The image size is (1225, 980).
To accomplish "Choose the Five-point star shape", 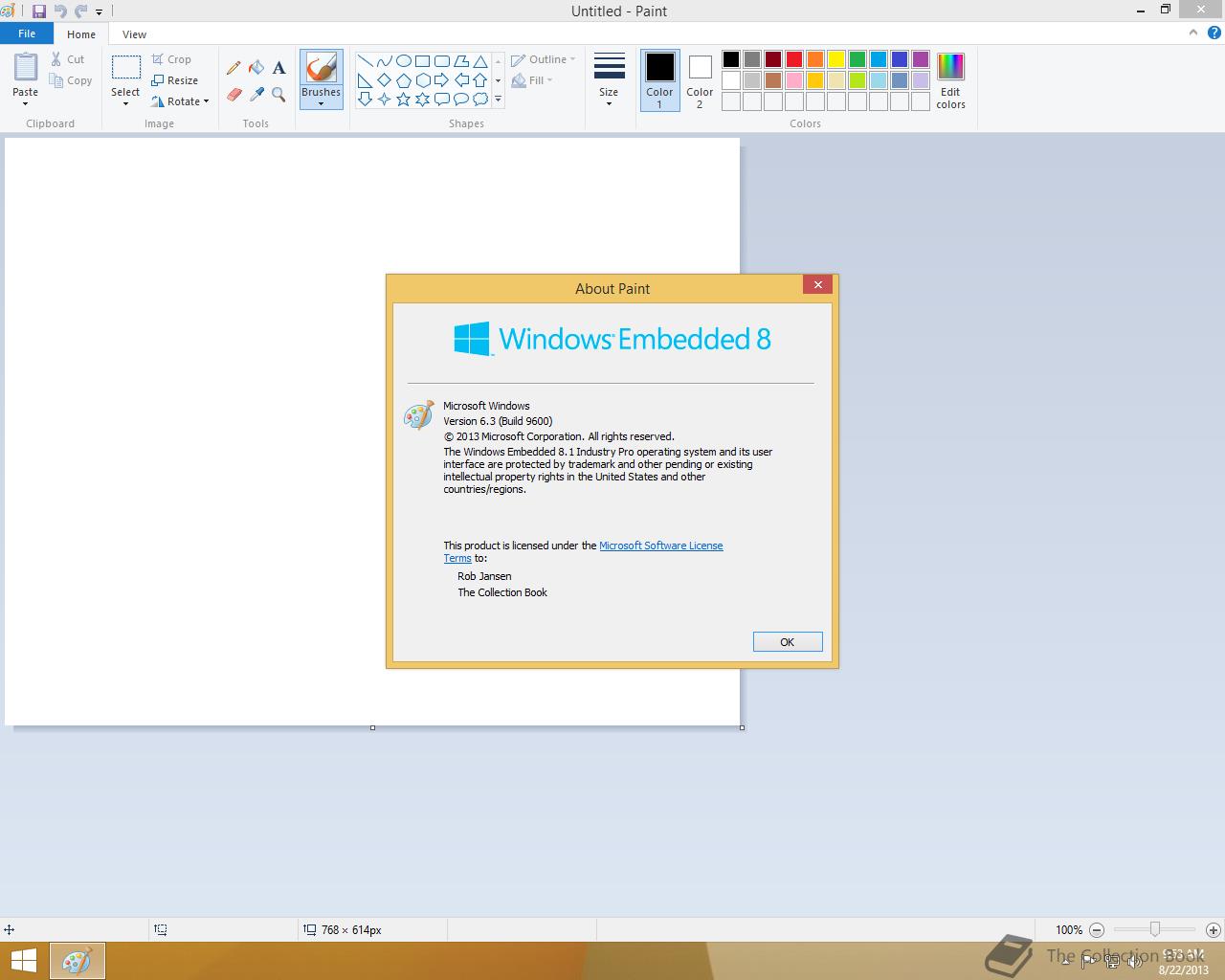I will coord(403,100).
